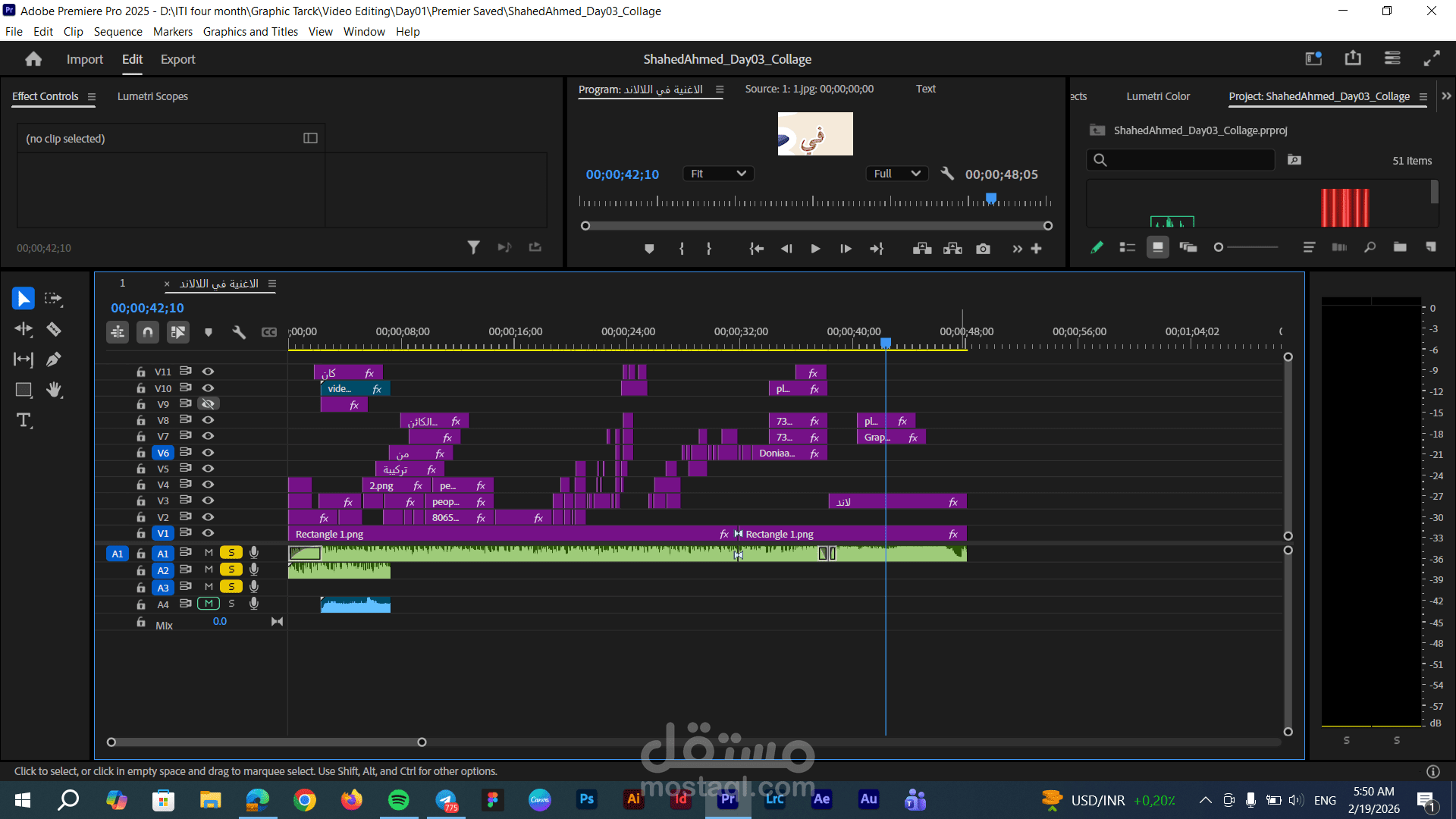Select the Ripple Edit tool
Viewport: 1456px width, 819px height.
(x=24, y=329)
